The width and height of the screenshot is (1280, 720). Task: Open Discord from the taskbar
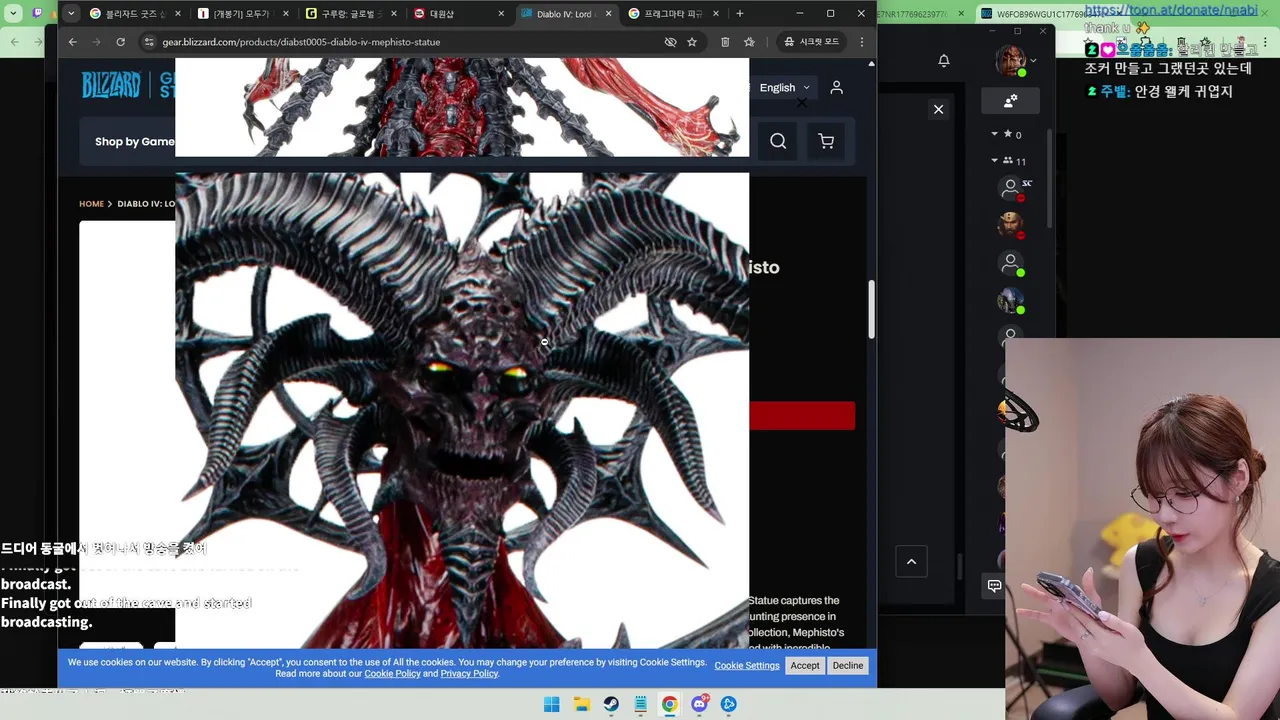[699, 704]
